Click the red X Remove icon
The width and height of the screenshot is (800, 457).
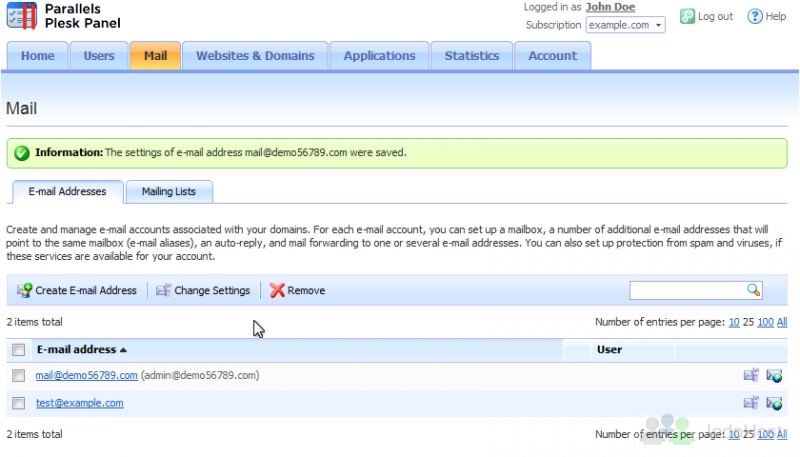[277, 290]
